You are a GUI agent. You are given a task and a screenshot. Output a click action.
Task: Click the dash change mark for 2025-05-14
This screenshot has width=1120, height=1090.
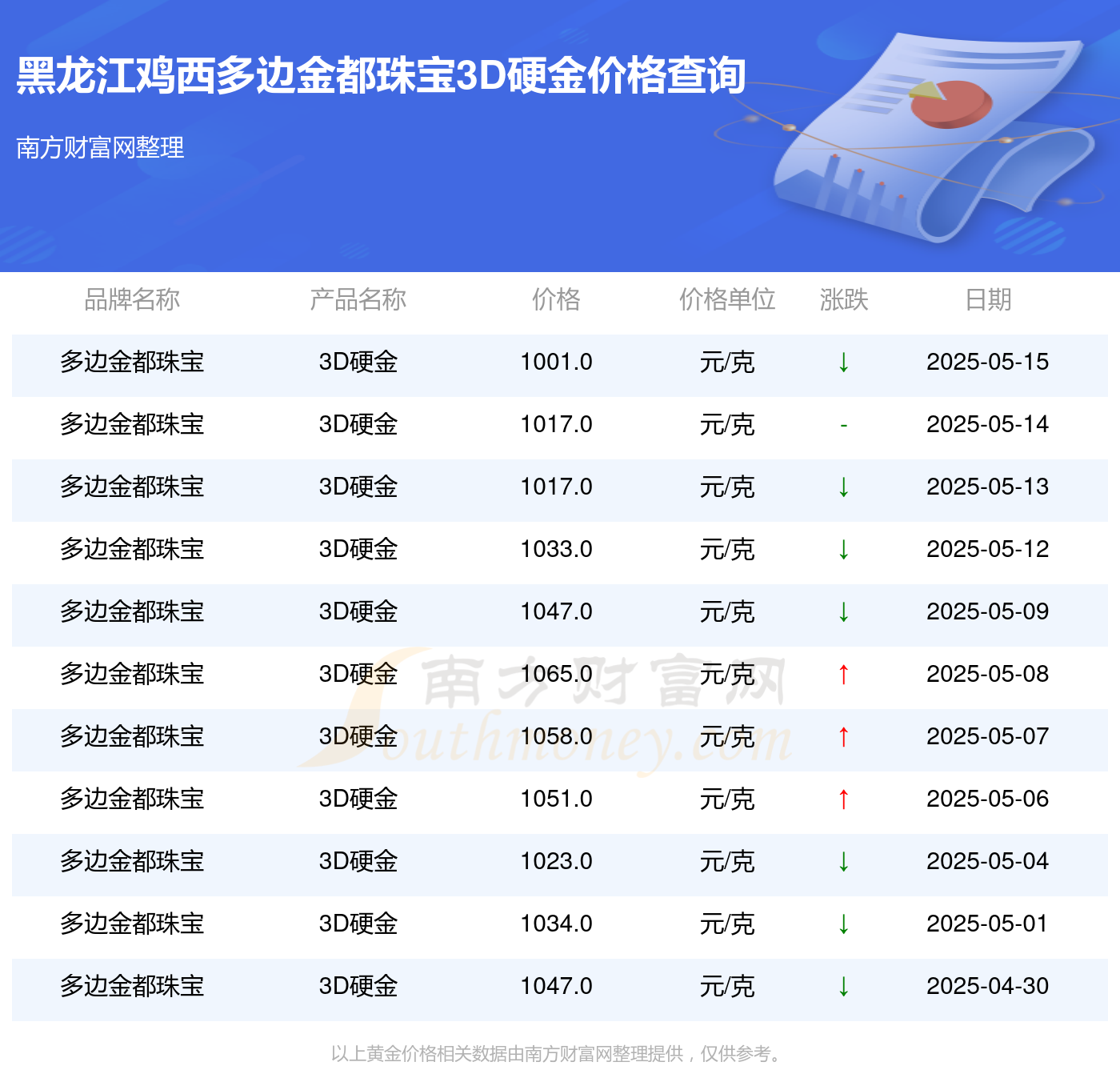pyautogui.click(x=843, y=425)
